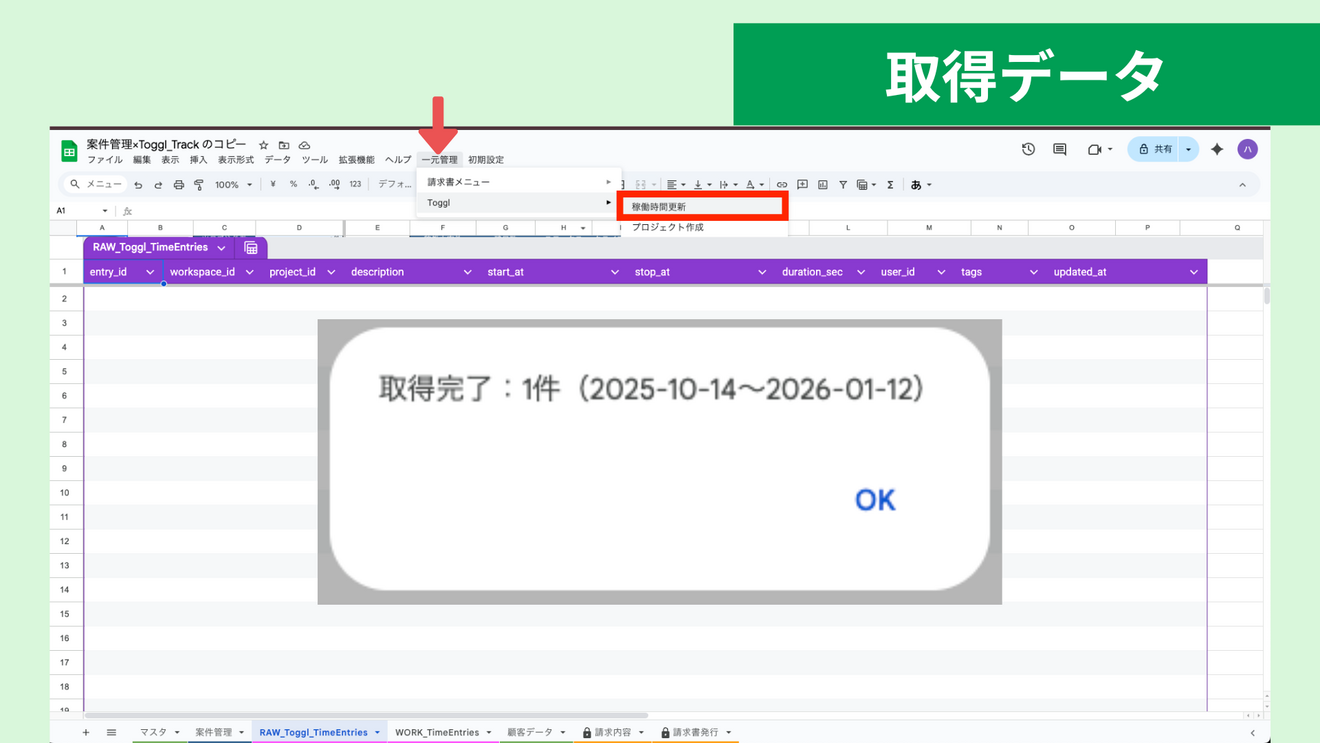The height and width of the screenshot is (743, 1320).
Task: Open the input tools あ dropdown
Action: [921, 185]
